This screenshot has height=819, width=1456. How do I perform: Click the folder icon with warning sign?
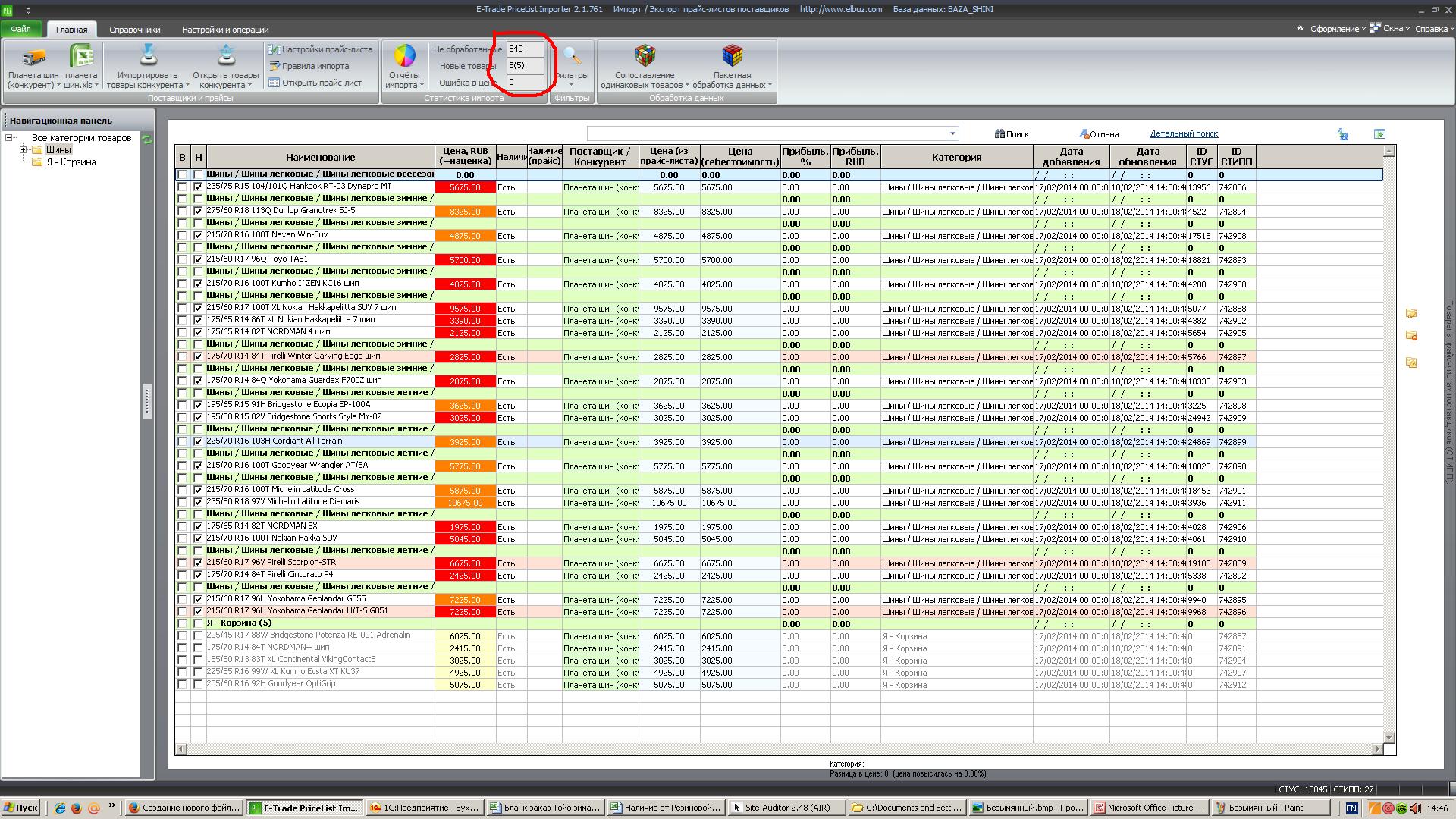pyautogui.click(x=1411, y=362)
